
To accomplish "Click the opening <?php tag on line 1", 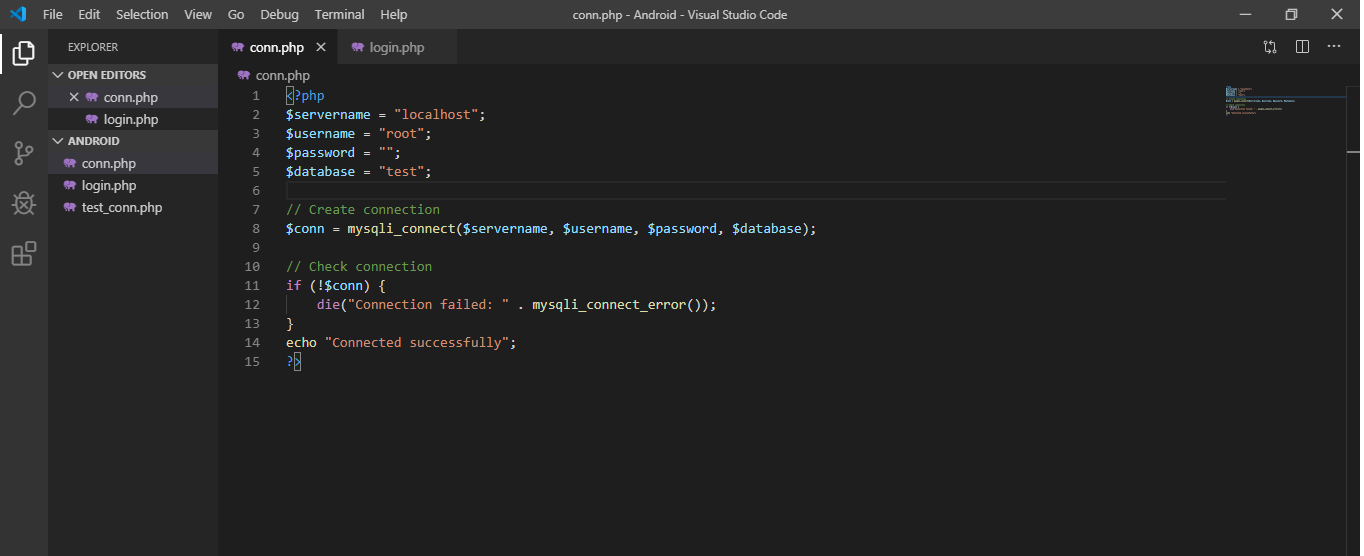I will 305,95.
